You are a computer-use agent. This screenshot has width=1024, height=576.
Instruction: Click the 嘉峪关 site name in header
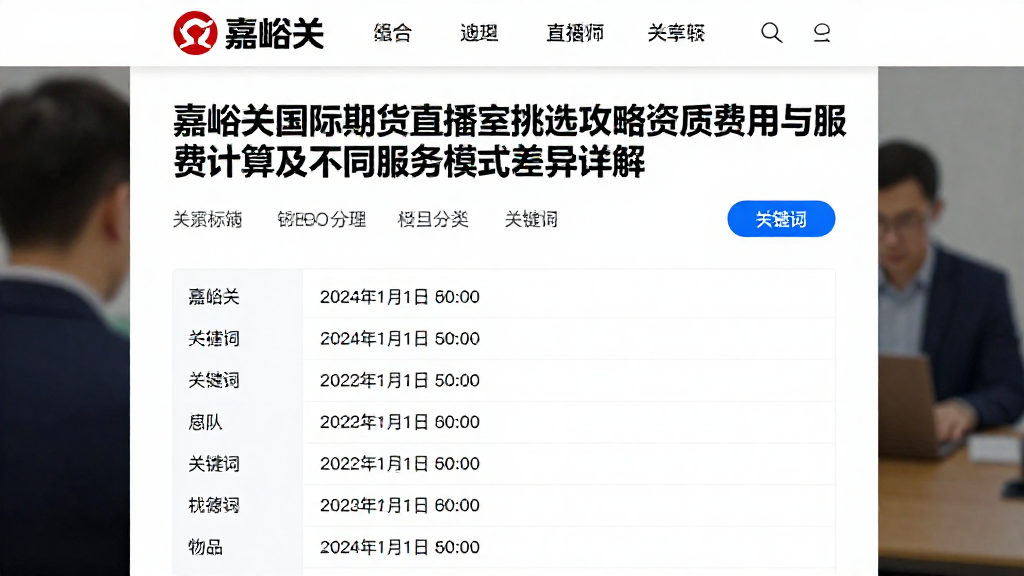(274, 33)
